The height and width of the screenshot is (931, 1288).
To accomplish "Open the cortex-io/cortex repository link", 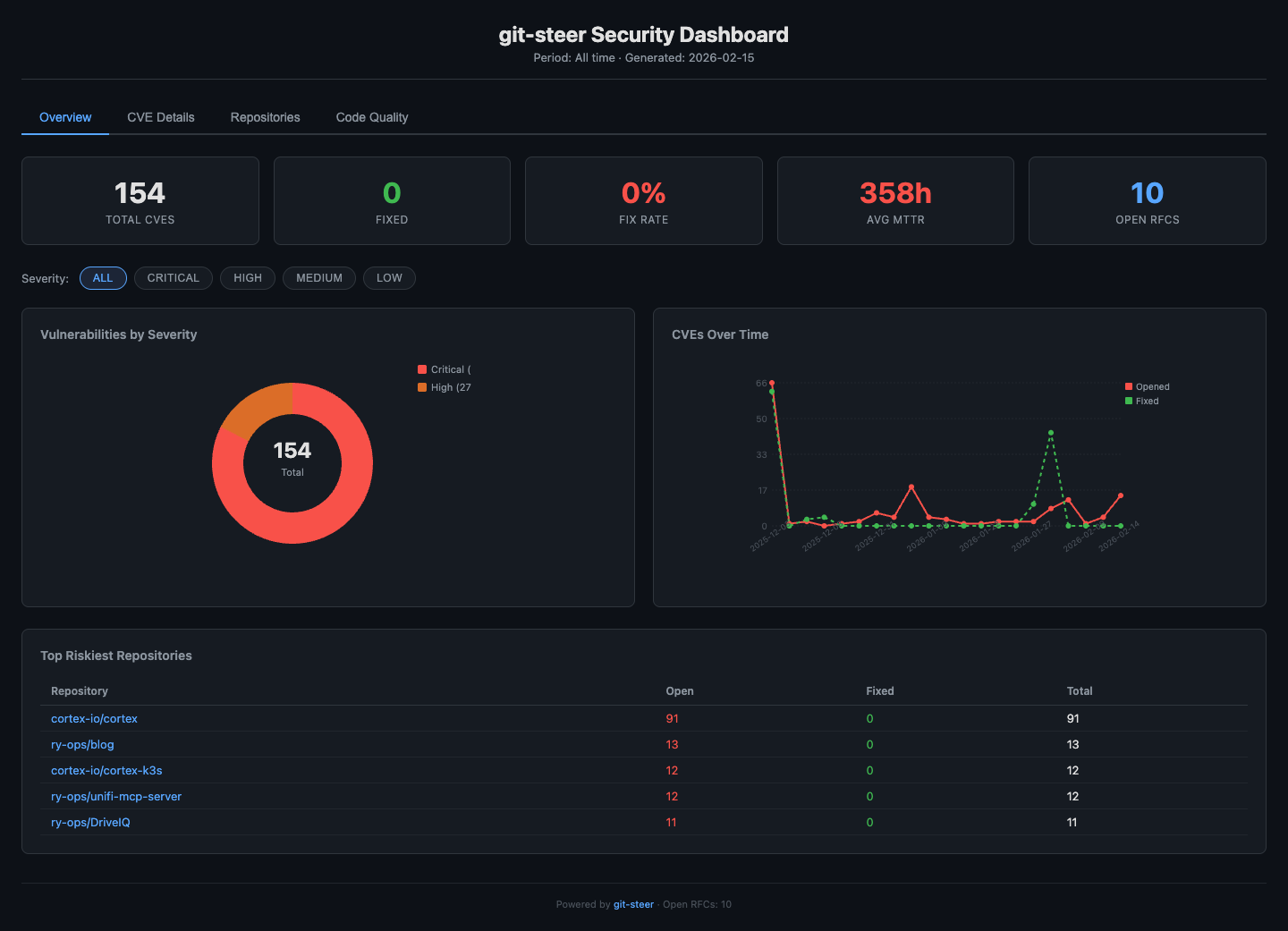I will (x=94, y=718).
